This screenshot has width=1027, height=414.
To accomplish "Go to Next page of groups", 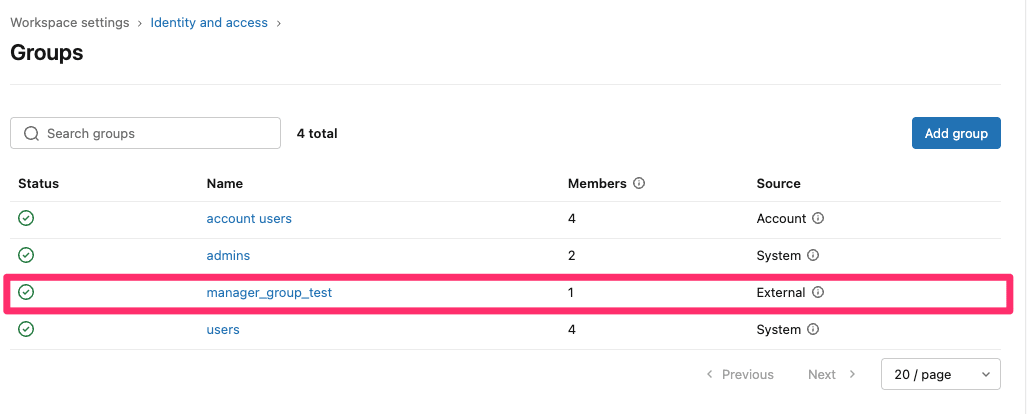I will point(832,375).
